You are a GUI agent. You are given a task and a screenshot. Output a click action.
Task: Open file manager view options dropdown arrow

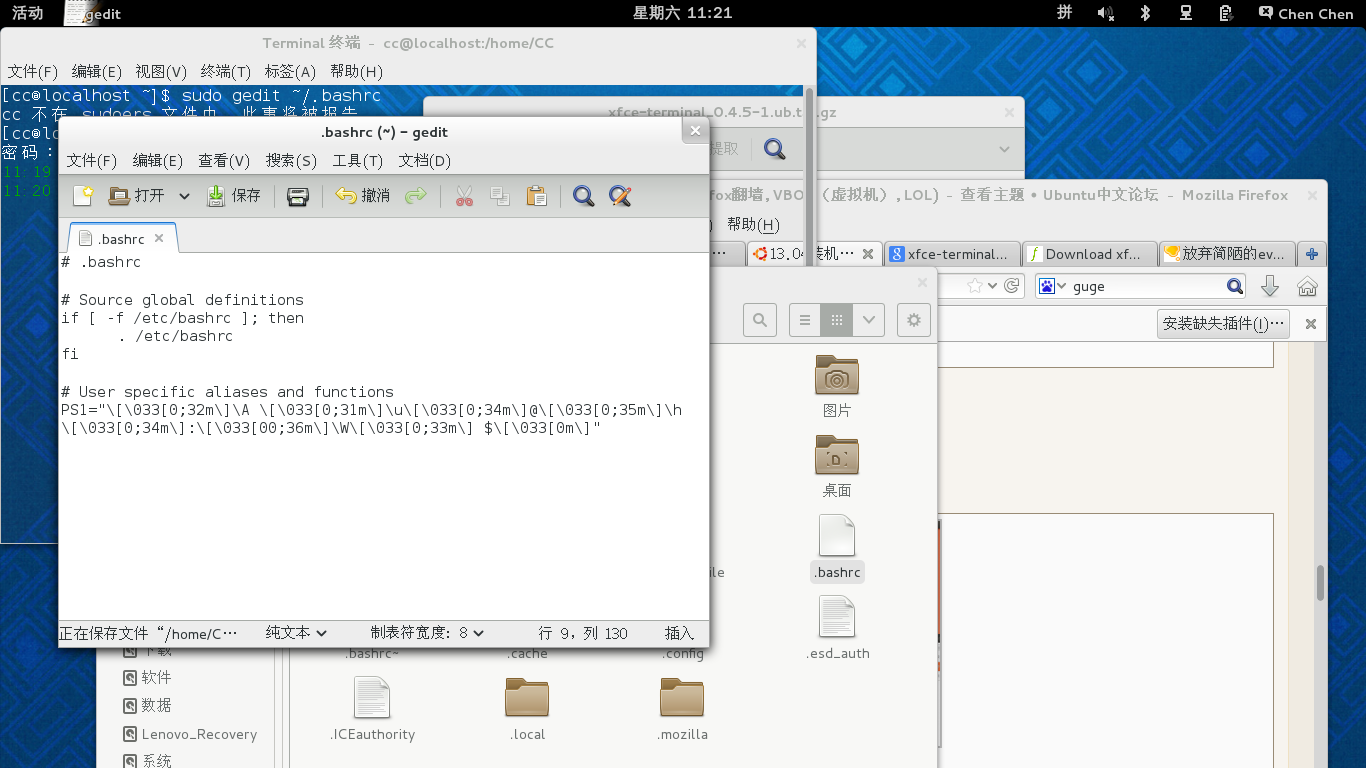point(869,320)
